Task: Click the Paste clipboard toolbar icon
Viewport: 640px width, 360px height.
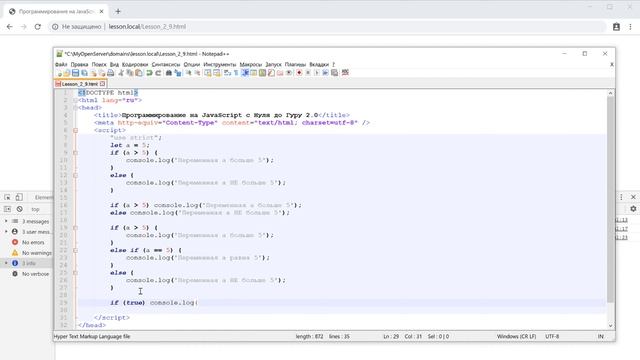Action: (x=139, y=73)
